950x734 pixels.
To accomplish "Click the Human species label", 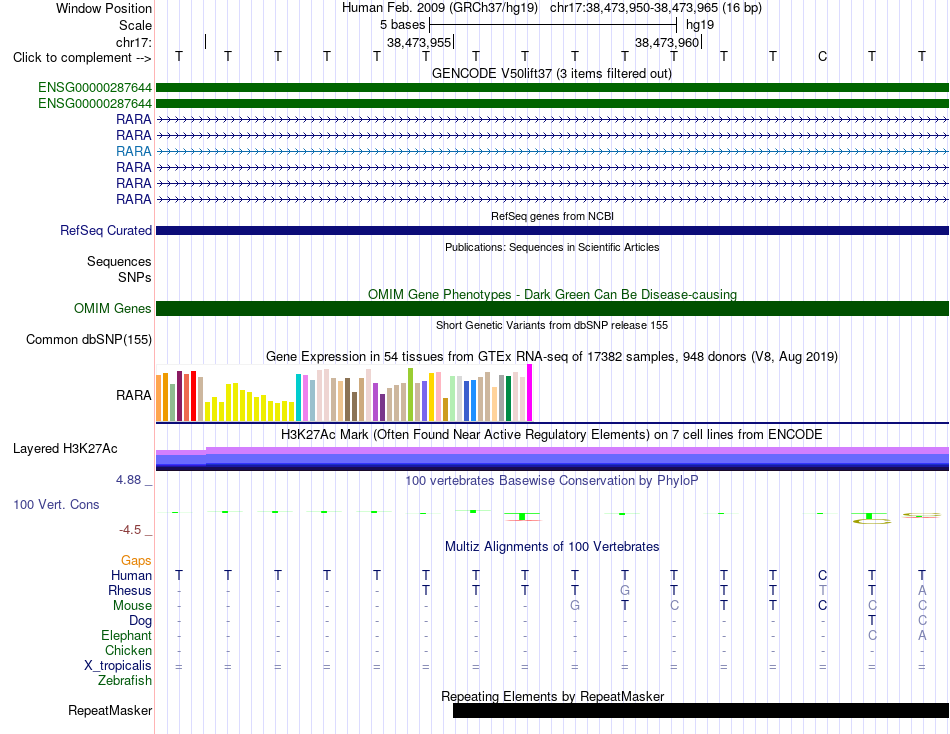I will [x=131, y=575].
